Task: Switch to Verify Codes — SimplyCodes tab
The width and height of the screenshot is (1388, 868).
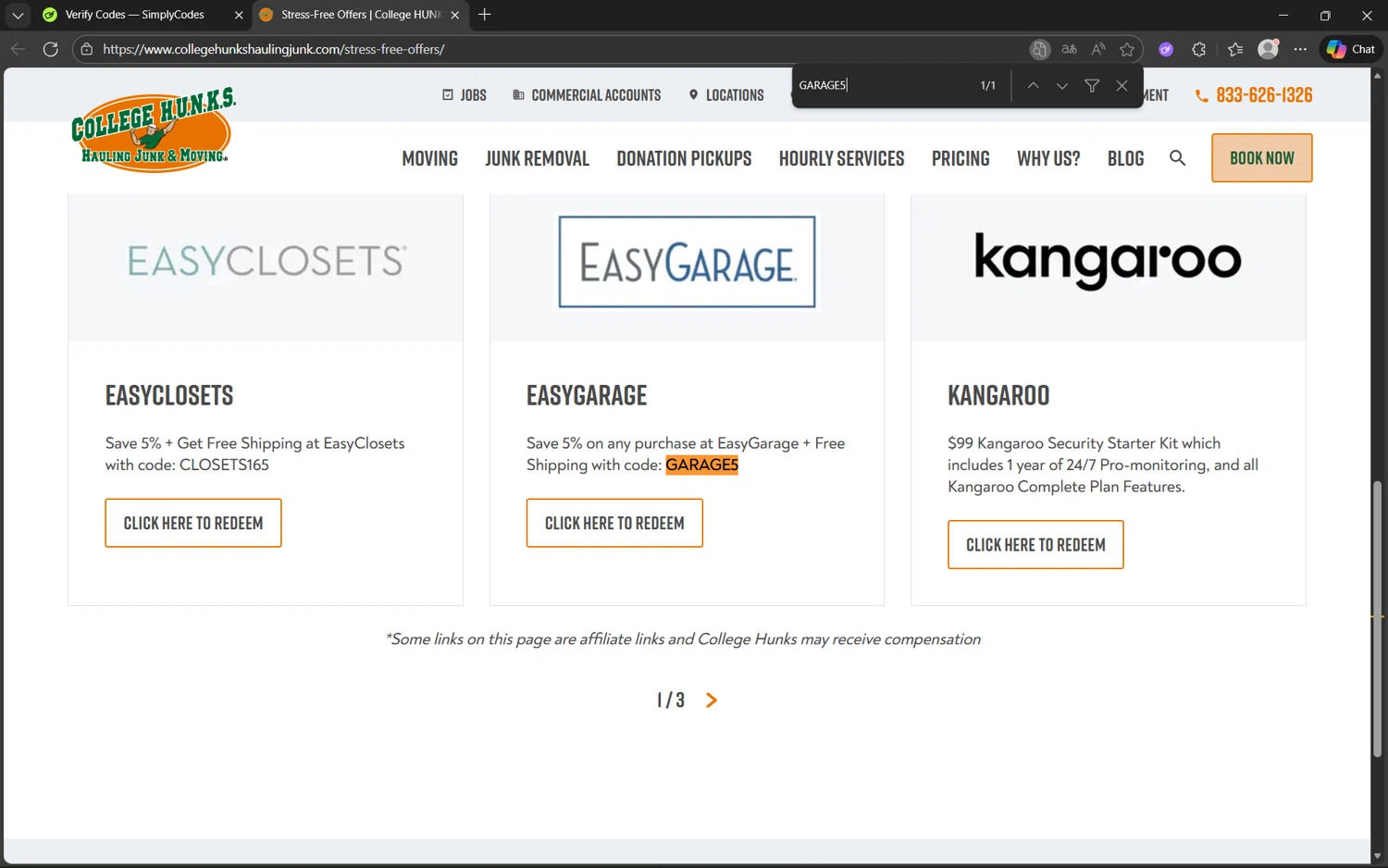Action: pos(135,15)
